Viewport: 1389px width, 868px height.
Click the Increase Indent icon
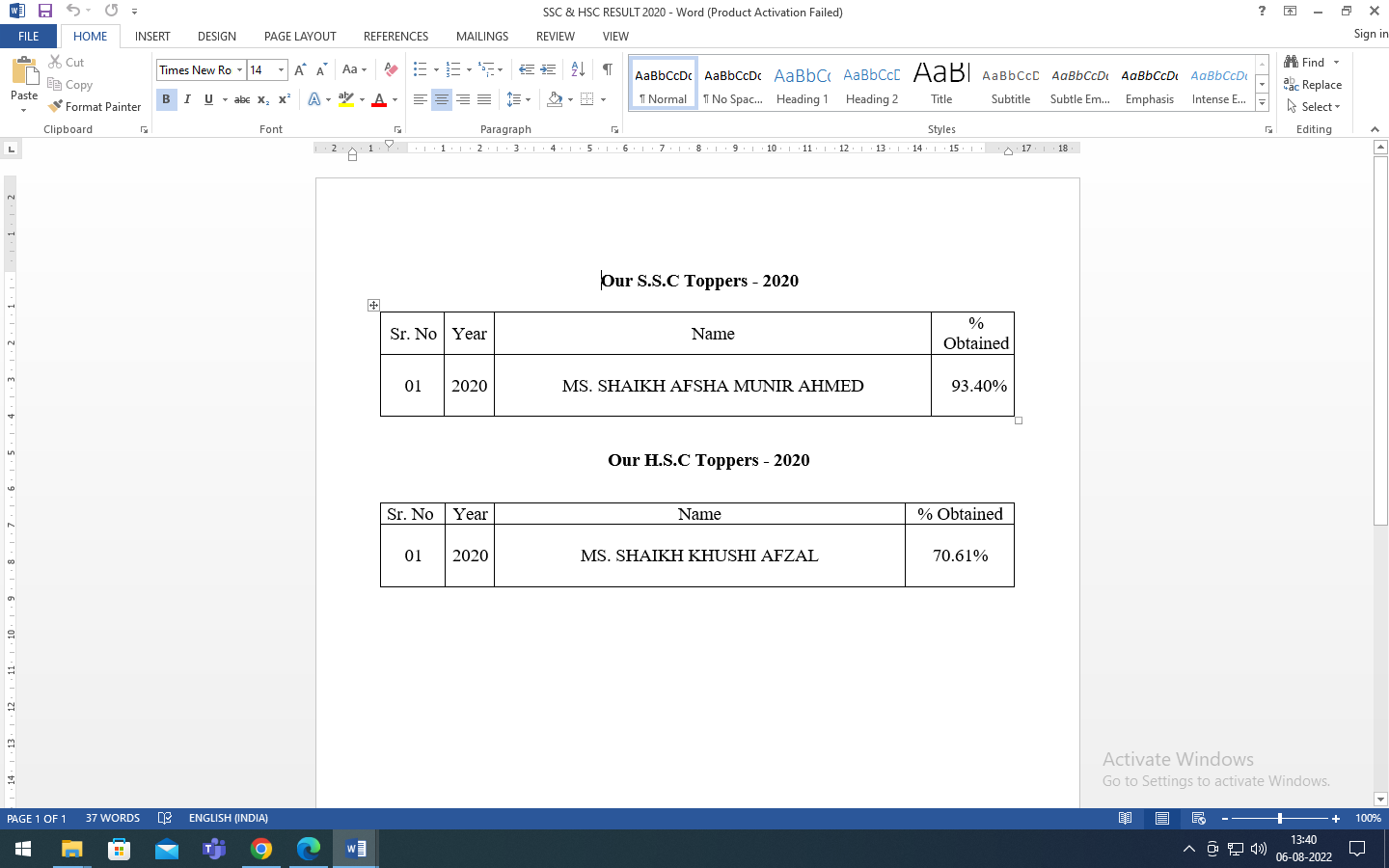(x=548, y=69)
